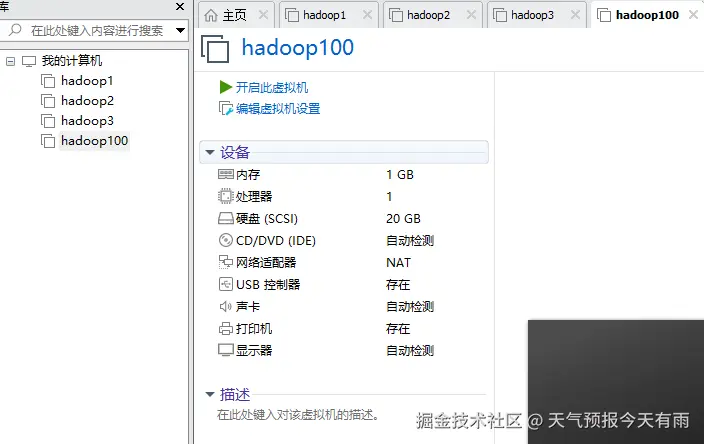704x444 pixels.
Task: Select hadoop100 in the library tree
Action: [x=94, y=141]
